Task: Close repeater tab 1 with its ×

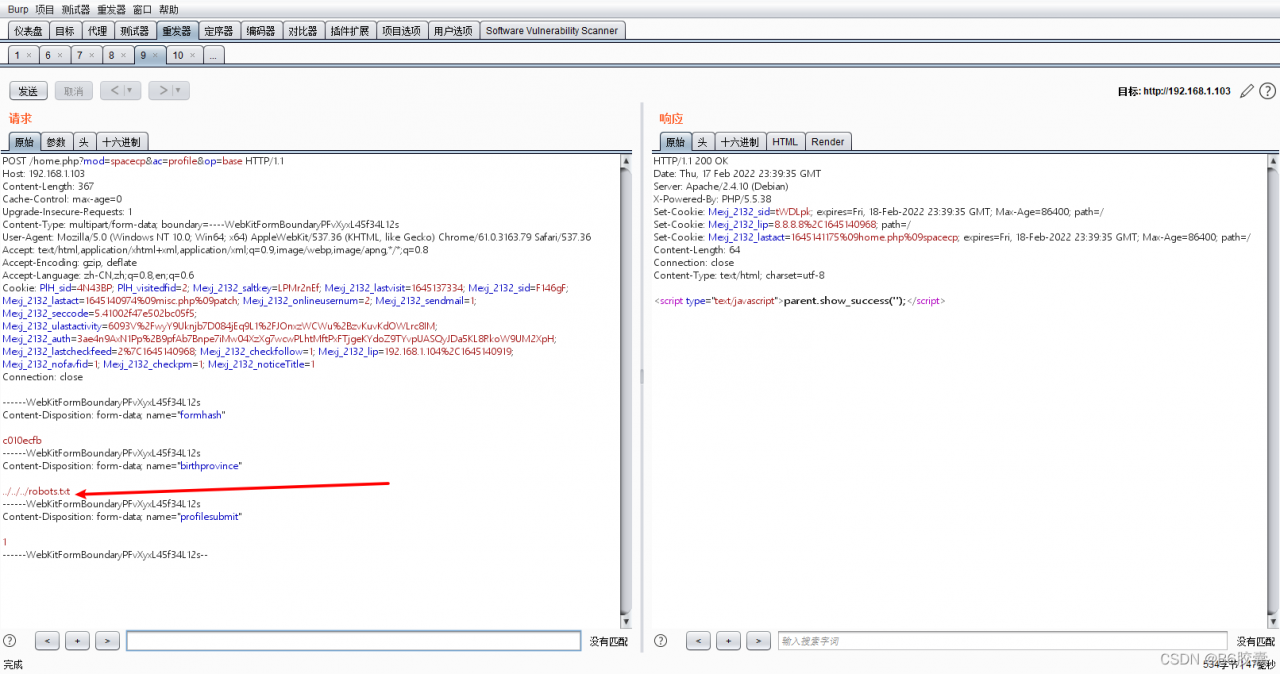Action: coord(30,55)
